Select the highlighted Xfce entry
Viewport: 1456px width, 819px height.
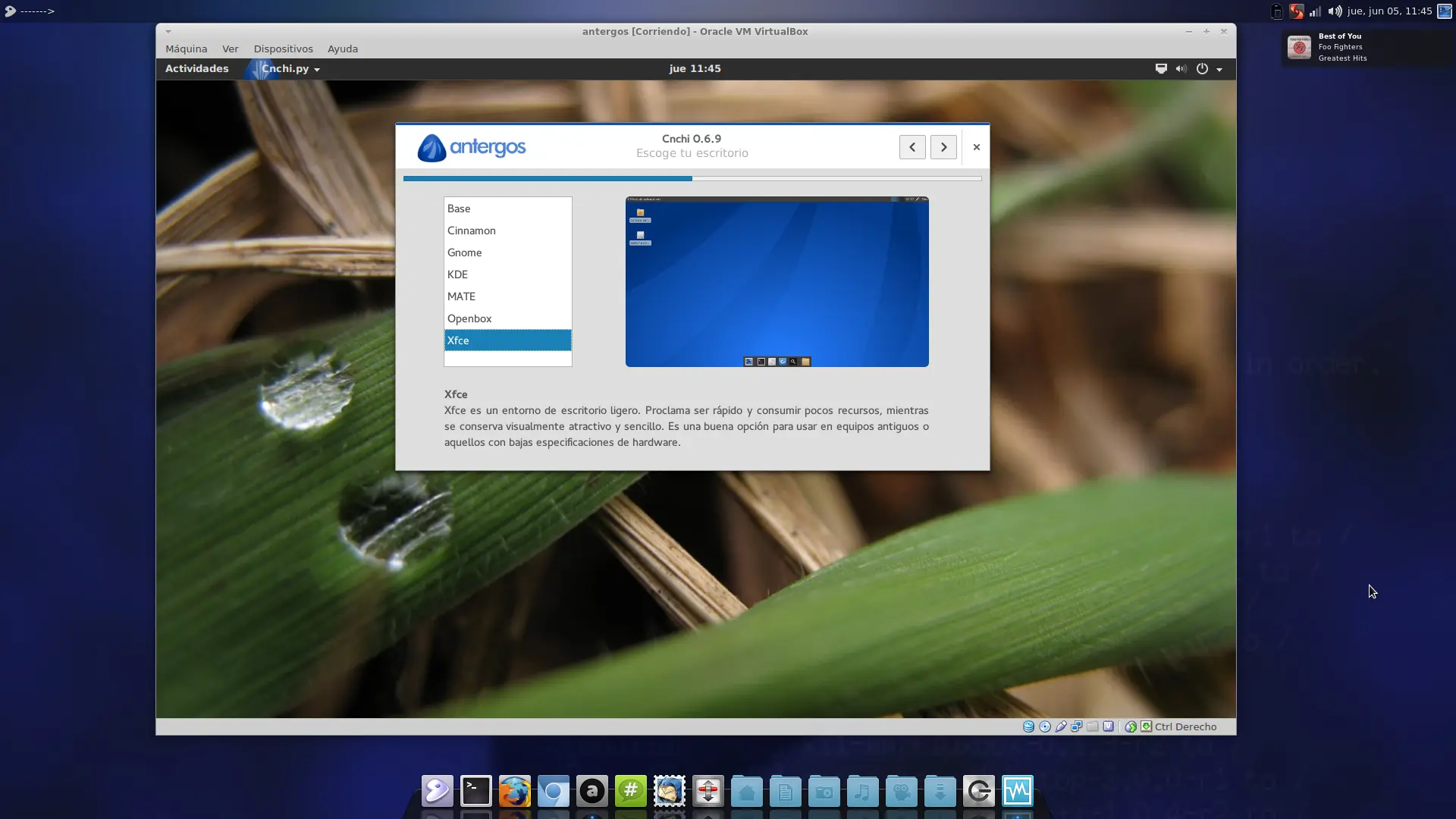click(x=508, y=340)
